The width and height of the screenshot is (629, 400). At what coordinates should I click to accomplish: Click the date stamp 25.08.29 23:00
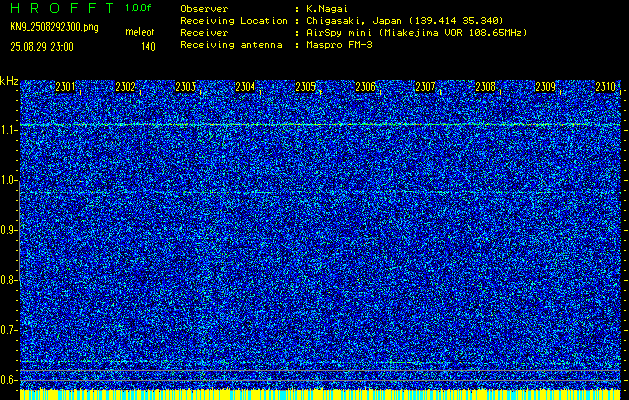(x=42, y=47)
